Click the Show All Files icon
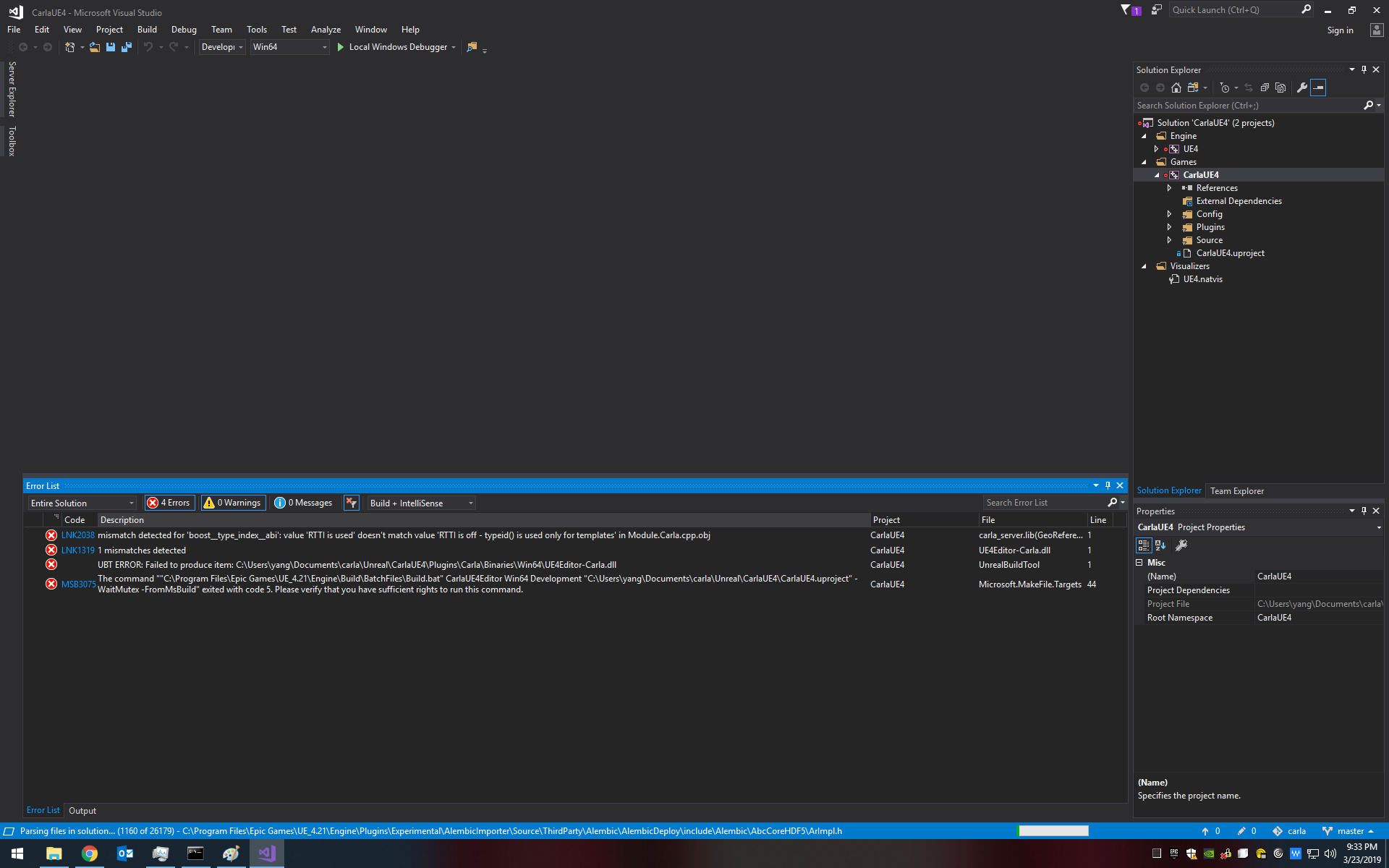 pyautogui.click(x=1280, y=88)
